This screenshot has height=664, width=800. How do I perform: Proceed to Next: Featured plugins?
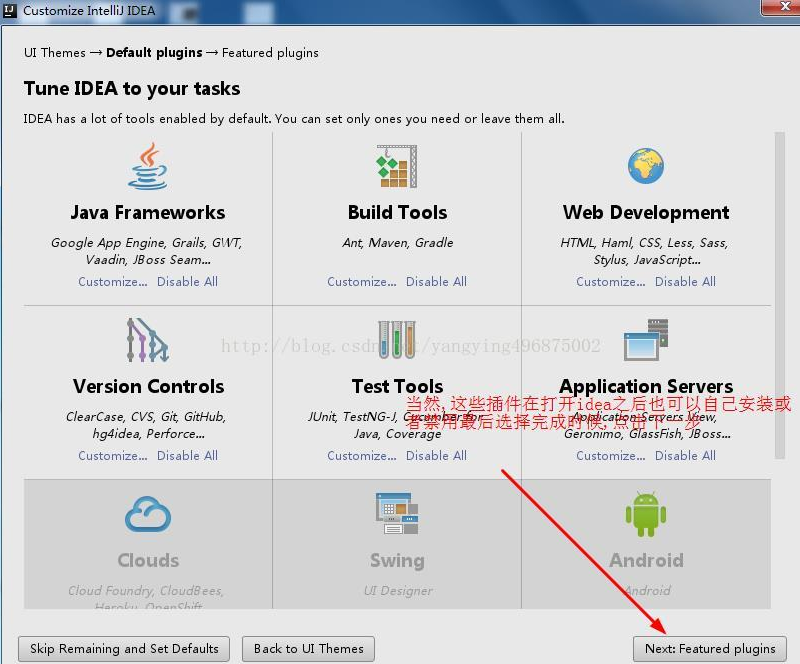coord(710,649)
